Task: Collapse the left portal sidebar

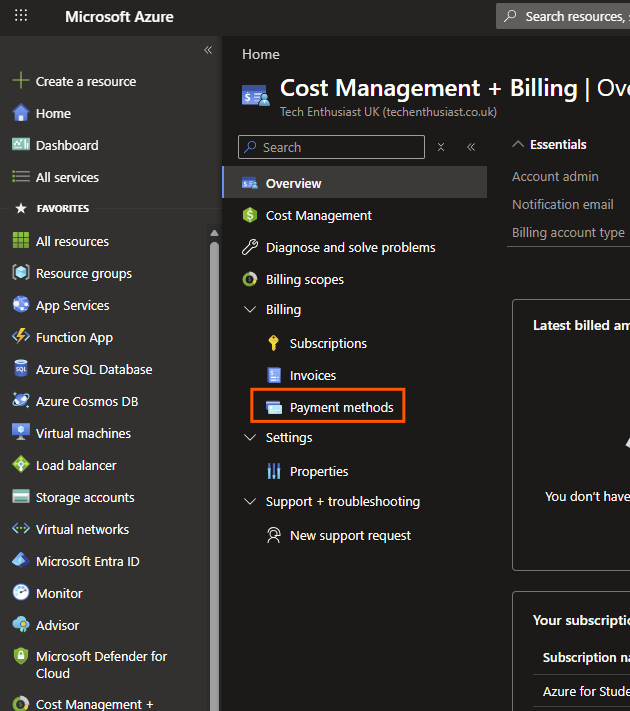Action: coord(208,50)
